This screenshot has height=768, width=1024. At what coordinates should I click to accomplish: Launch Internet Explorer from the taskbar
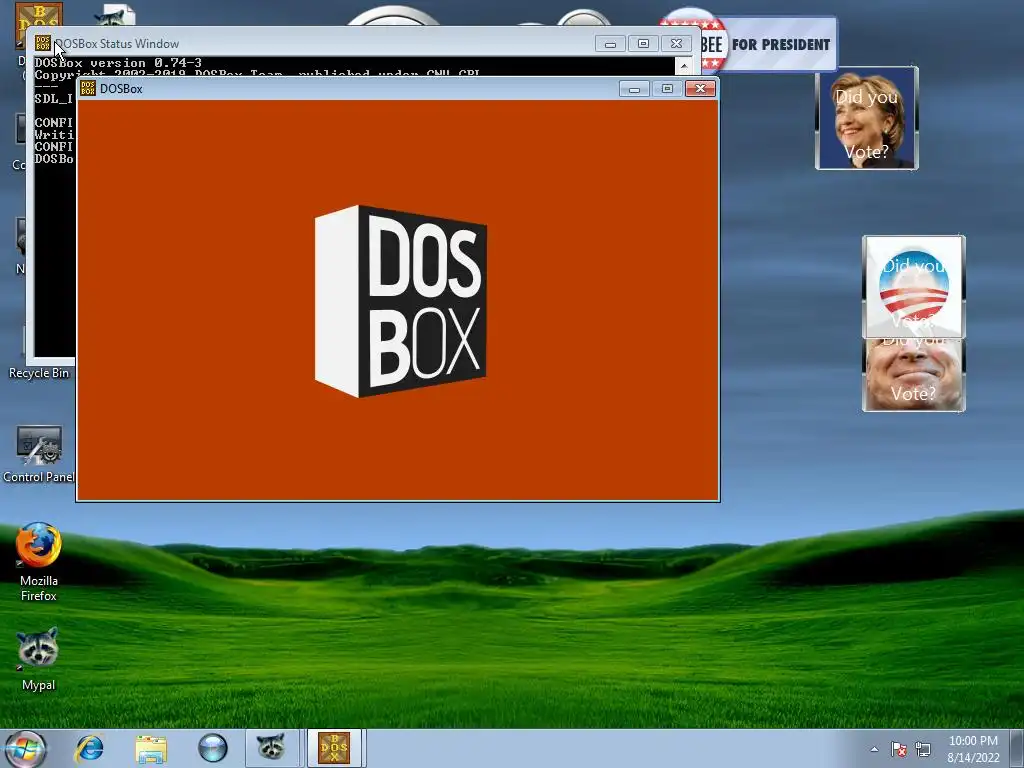(x=89, y=748)
